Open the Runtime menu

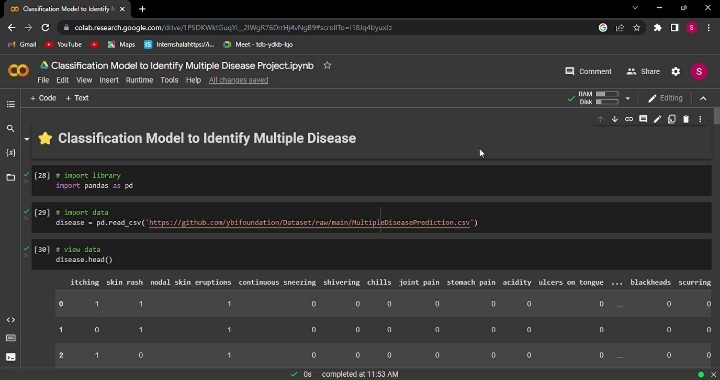(139, 80)
